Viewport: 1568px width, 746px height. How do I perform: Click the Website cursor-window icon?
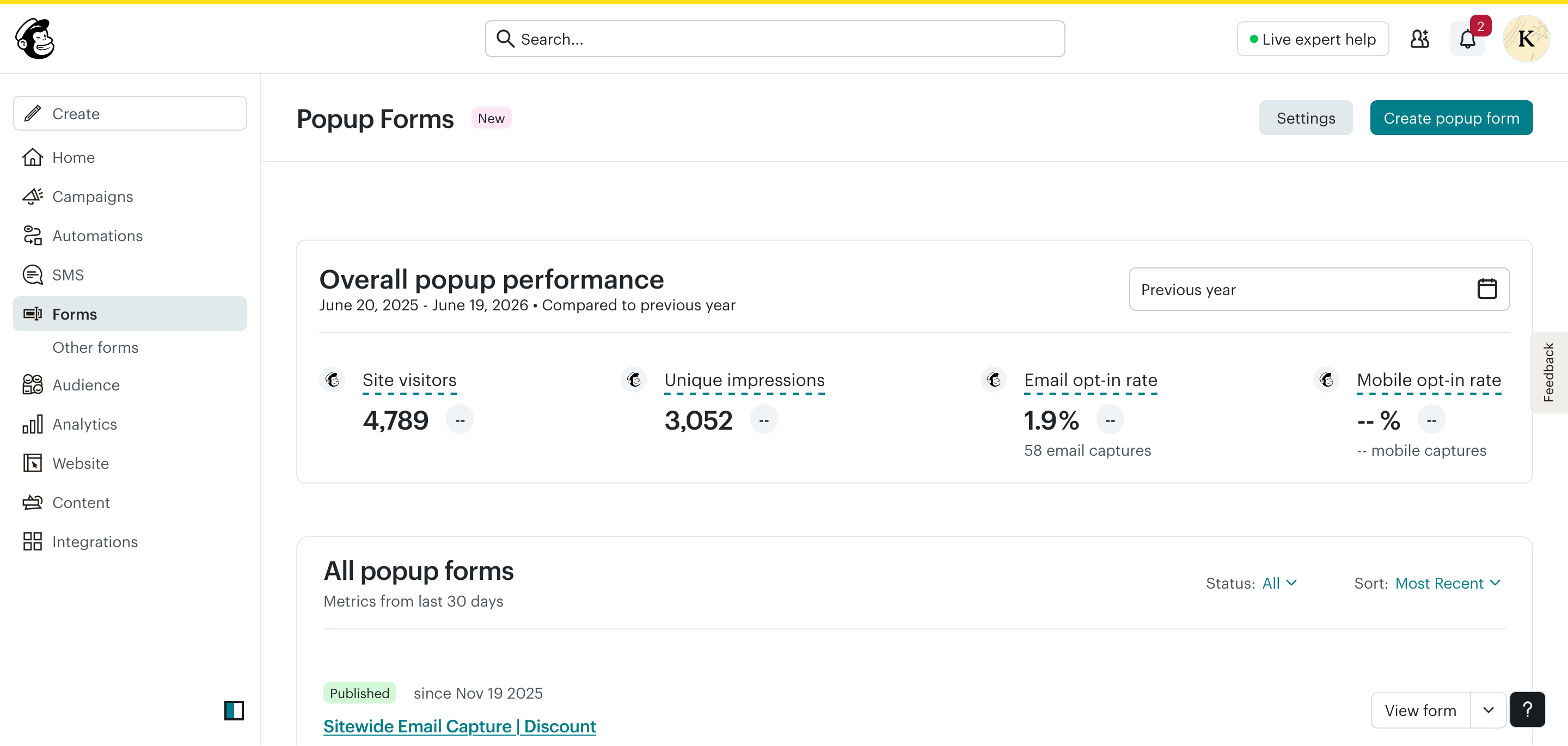pos(32,463)
